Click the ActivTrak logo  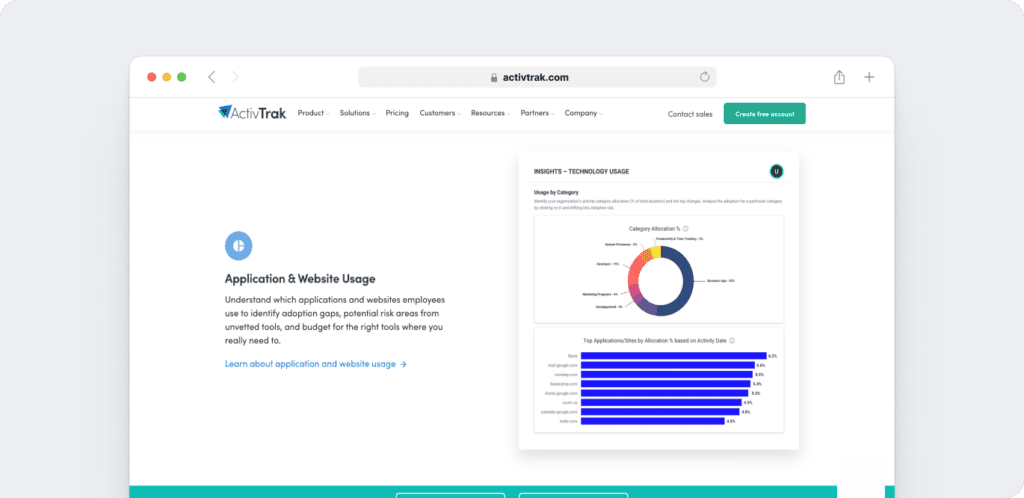click(x=252, y=113)
